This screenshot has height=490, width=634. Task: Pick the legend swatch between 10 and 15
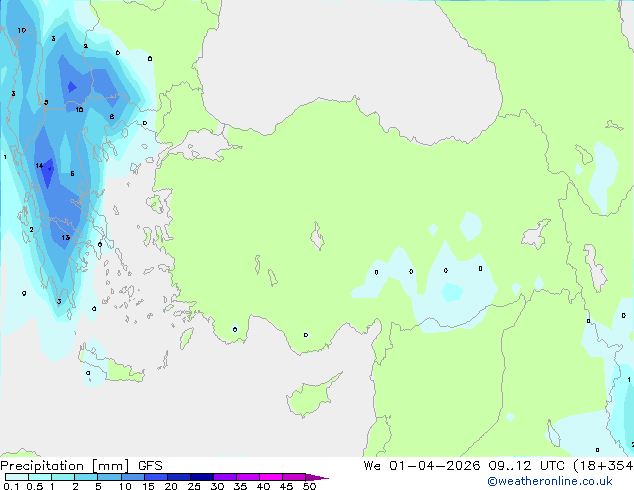point(133,477)
